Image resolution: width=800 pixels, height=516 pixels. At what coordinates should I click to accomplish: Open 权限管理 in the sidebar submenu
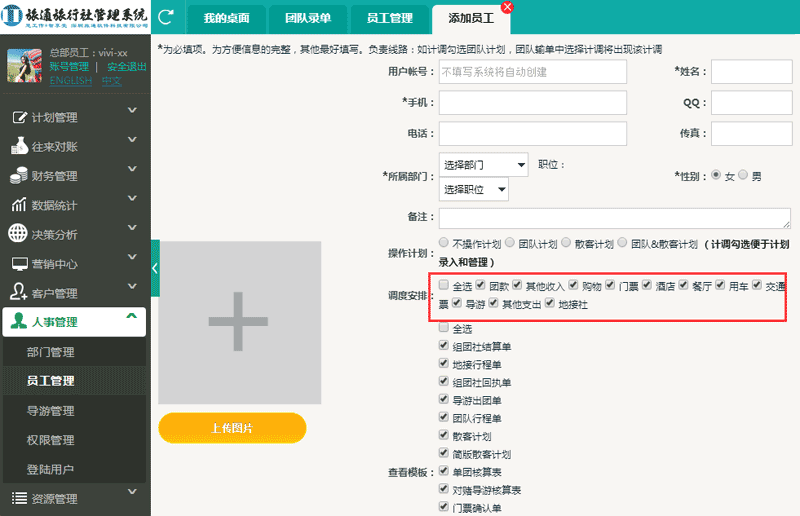[x=50, y=440]
